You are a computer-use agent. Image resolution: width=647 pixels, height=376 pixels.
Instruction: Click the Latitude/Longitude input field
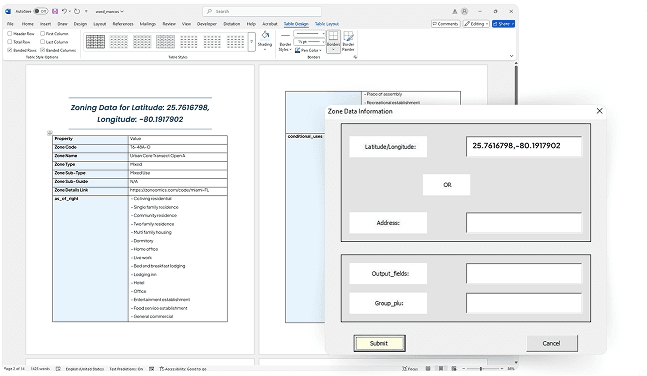[524, 146]
